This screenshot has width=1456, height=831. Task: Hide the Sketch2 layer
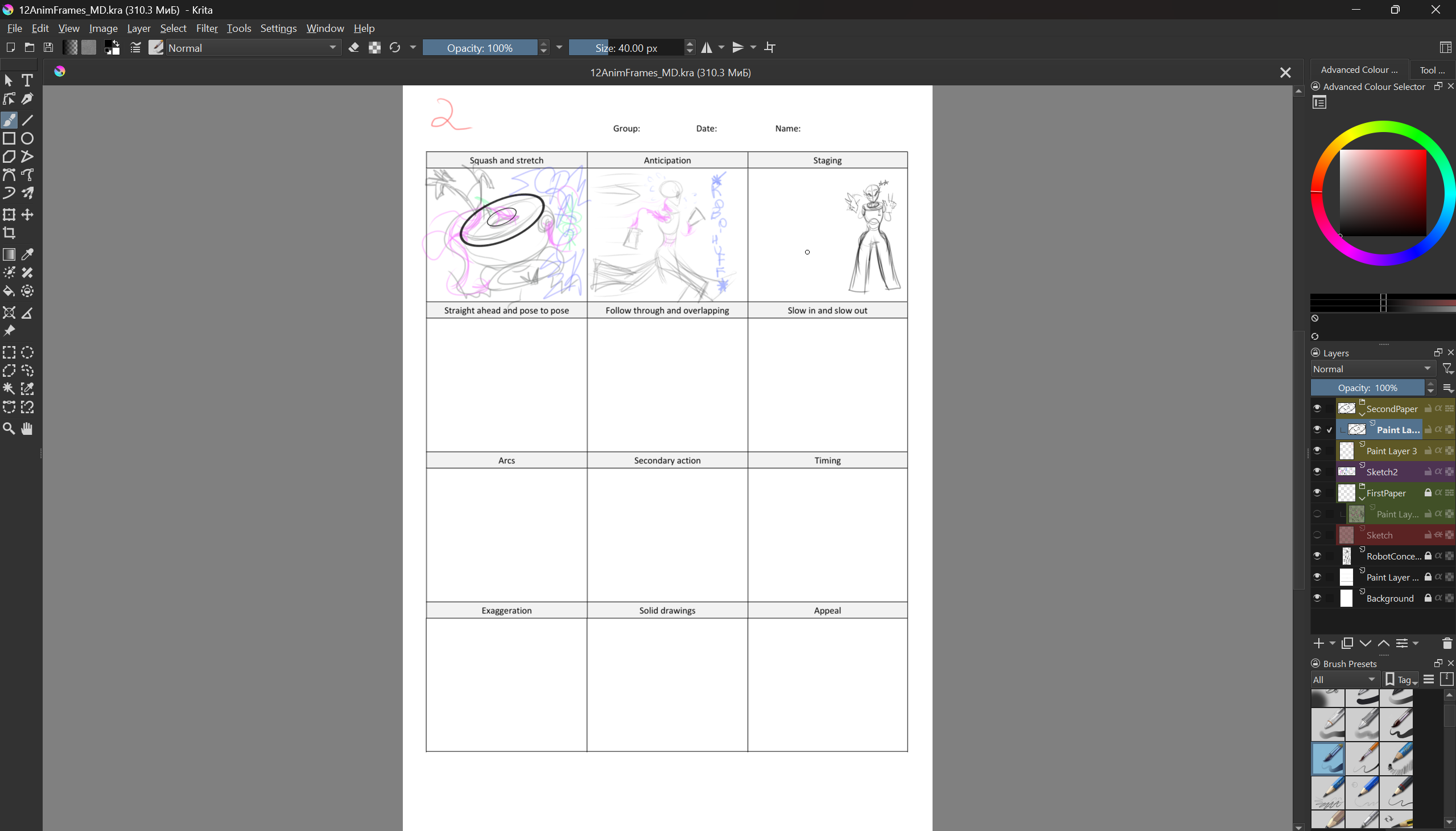coord(1317,471)
